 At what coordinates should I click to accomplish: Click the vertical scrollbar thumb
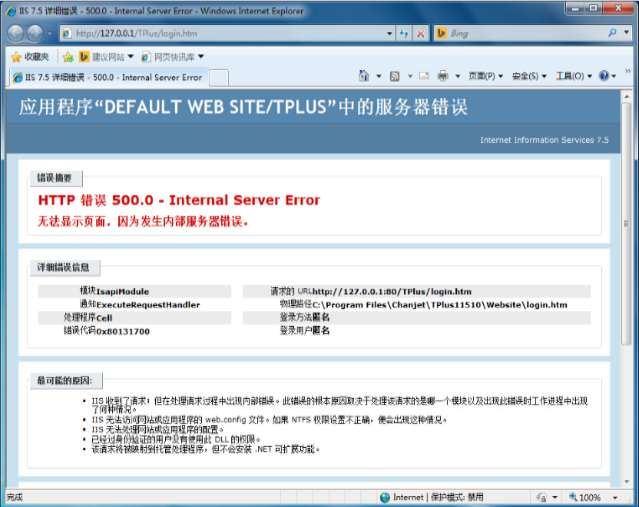tap(626, 223)
